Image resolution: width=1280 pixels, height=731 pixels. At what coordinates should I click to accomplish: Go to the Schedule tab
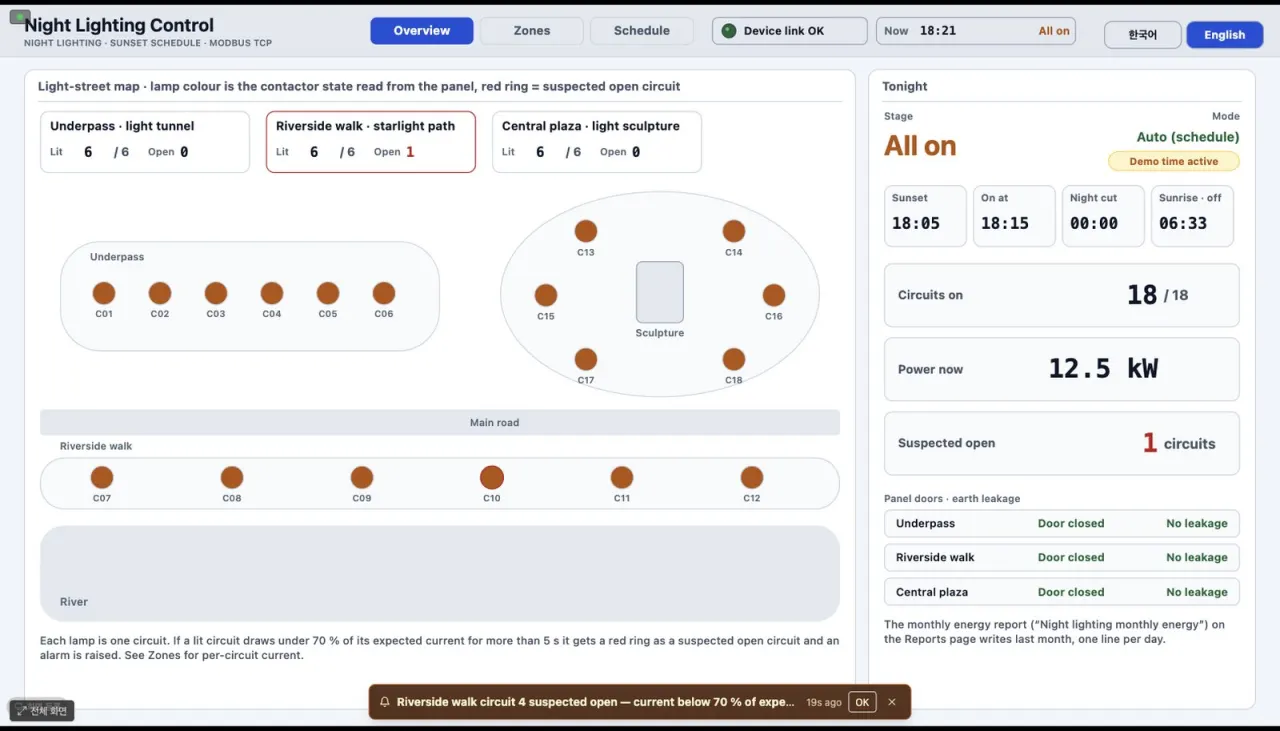[642, 31]
